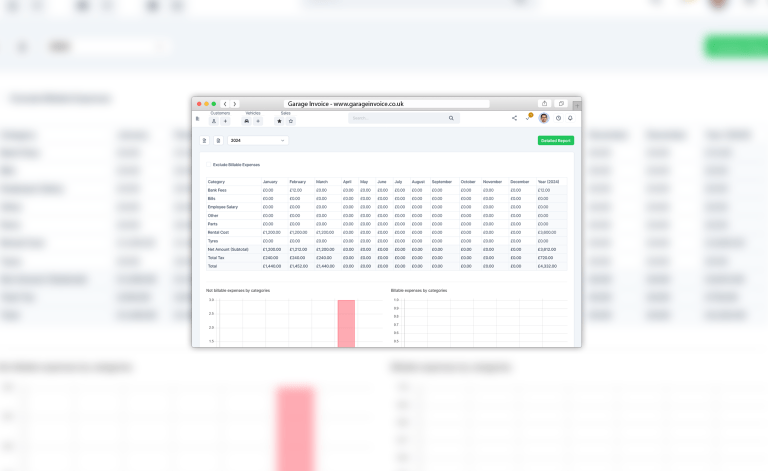
Task: Click the pink bar in expenses chart
Action: point(346,323)
